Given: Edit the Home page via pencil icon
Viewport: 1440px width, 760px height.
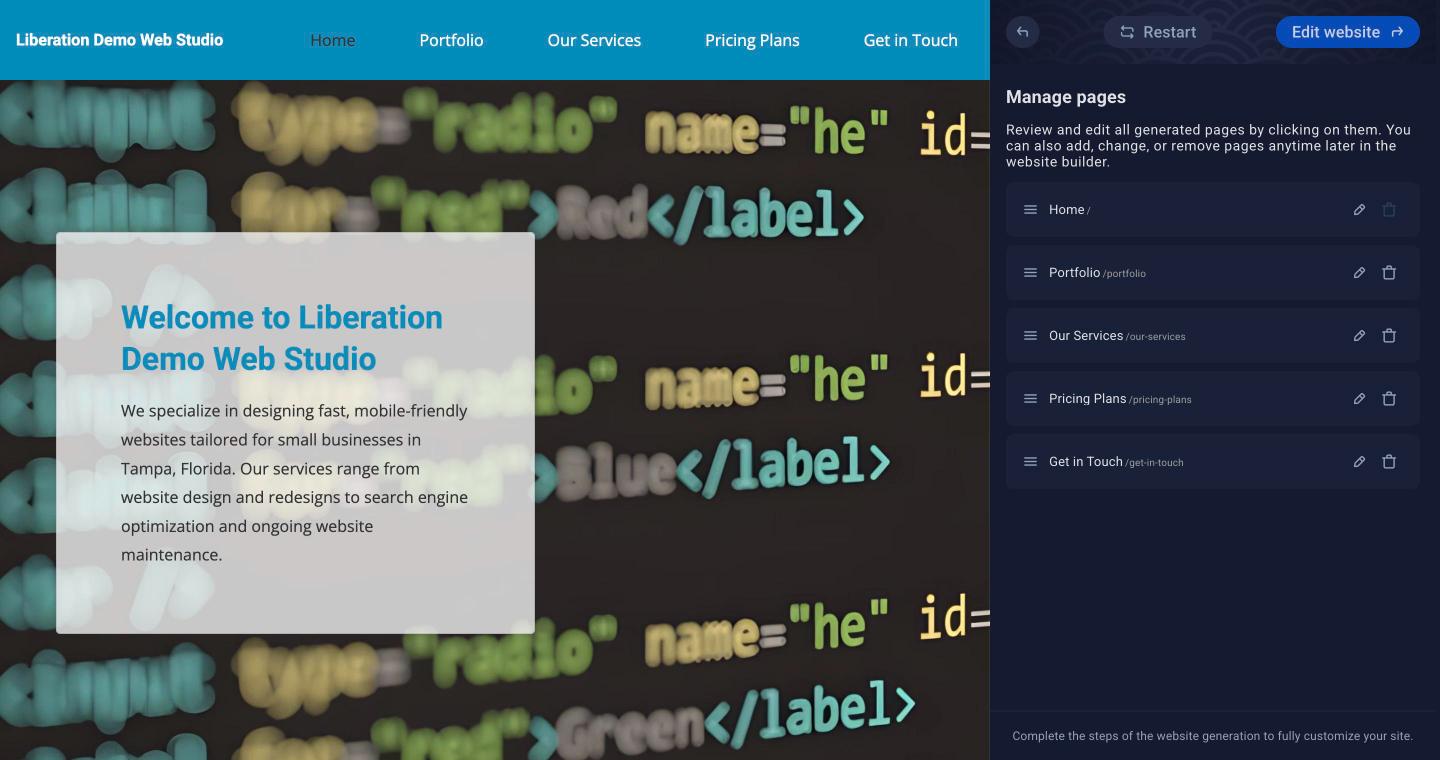Looking at the screenshot, I should pos(1359,210).
